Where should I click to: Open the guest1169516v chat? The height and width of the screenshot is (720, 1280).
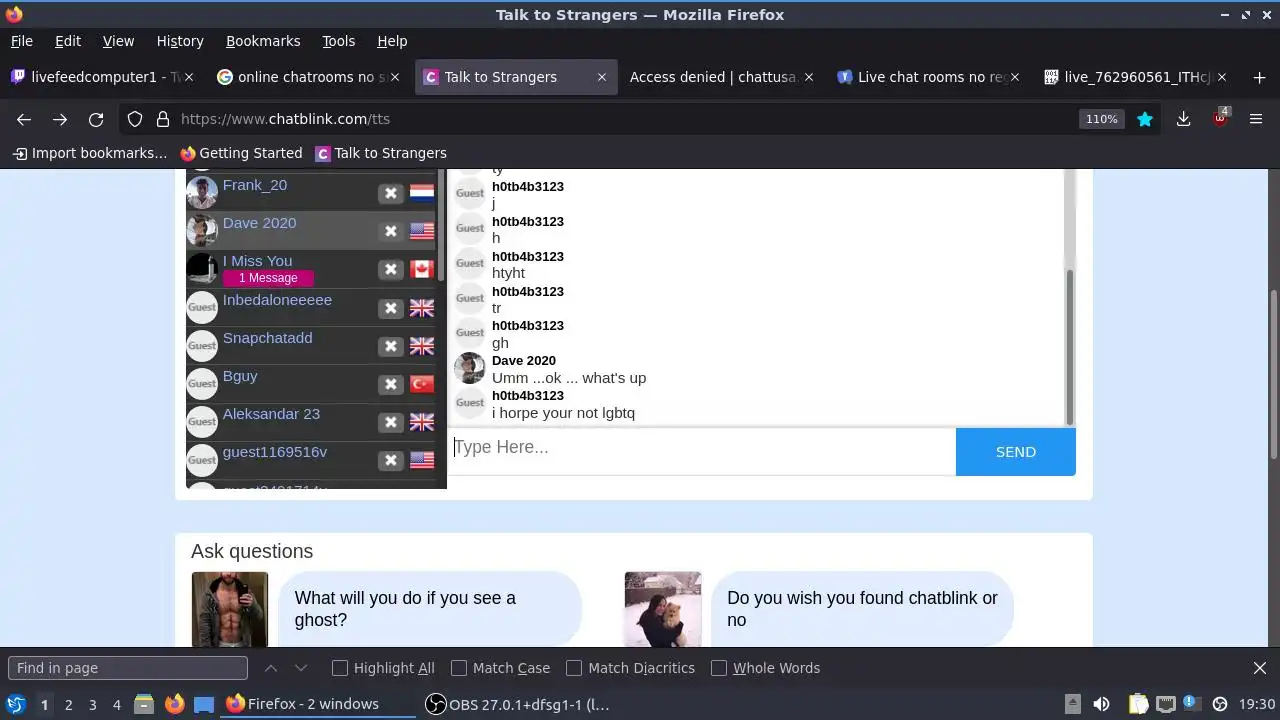275,452
